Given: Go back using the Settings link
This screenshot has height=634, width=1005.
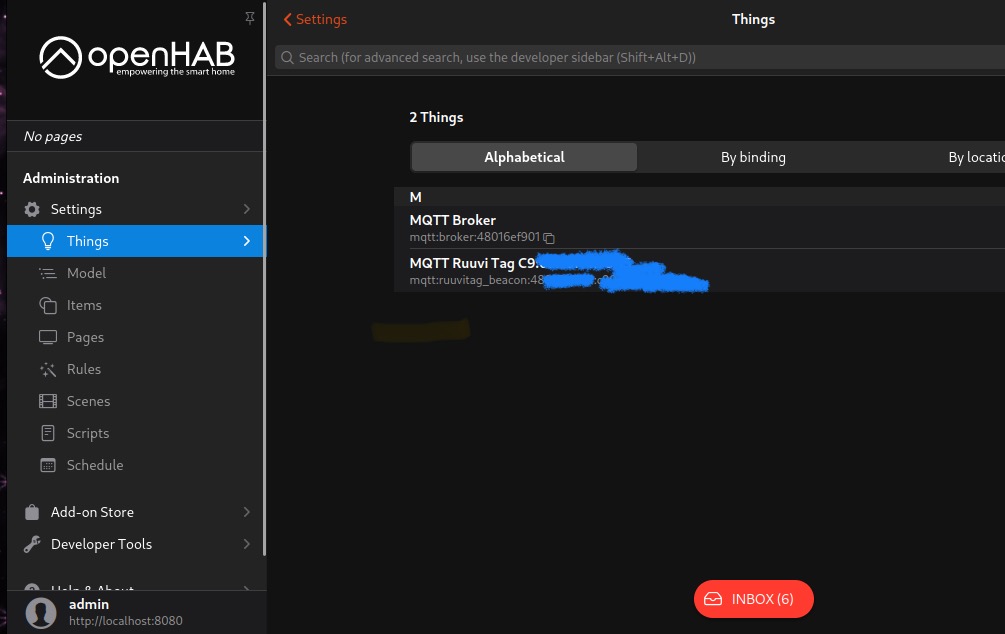Looking at the screenshot, I should pos(314,19).
